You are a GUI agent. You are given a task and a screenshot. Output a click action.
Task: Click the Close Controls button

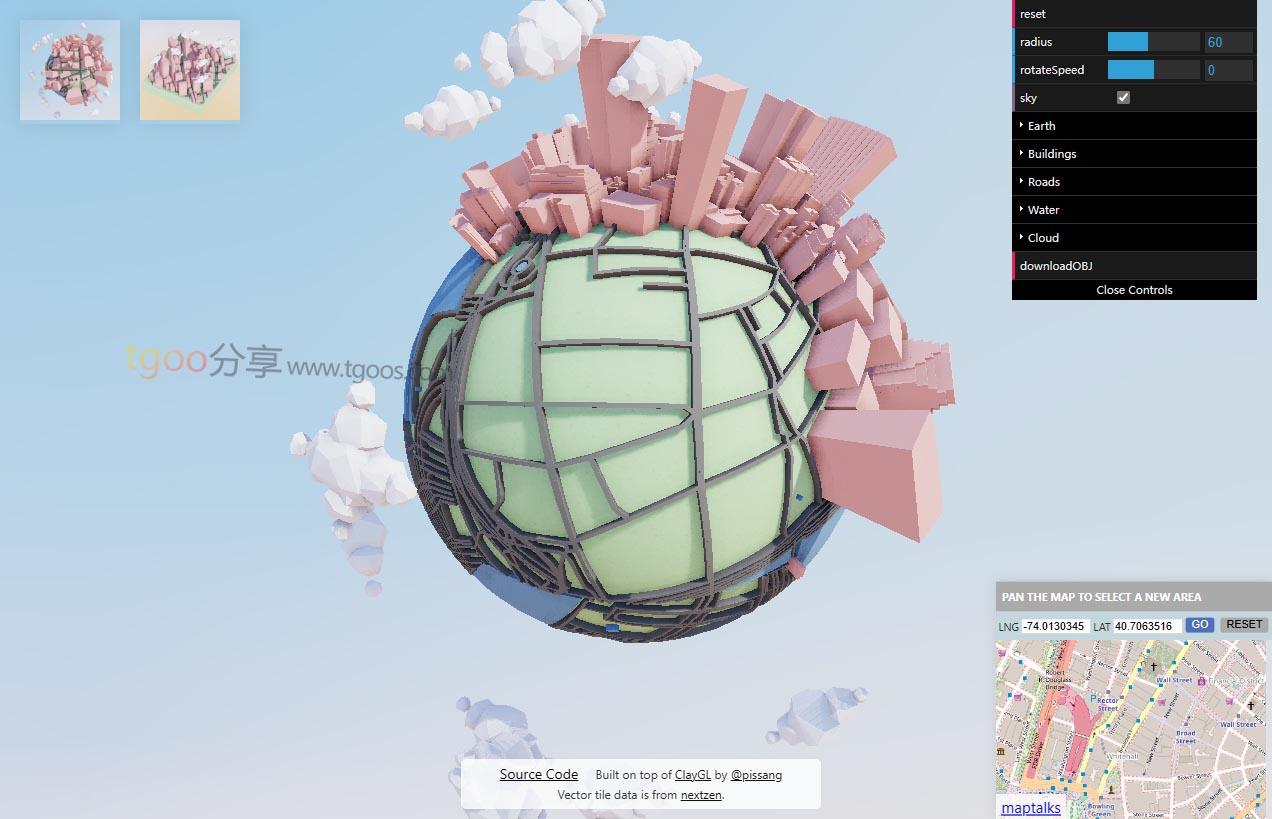(1134, 290)
